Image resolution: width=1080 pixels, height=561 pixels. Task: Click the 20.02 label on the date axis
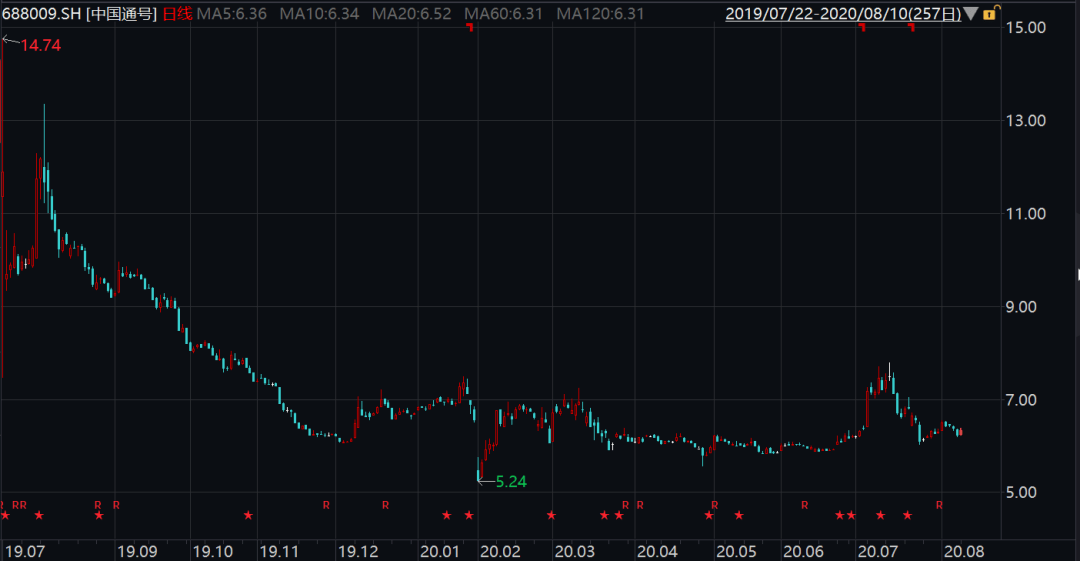500,551
